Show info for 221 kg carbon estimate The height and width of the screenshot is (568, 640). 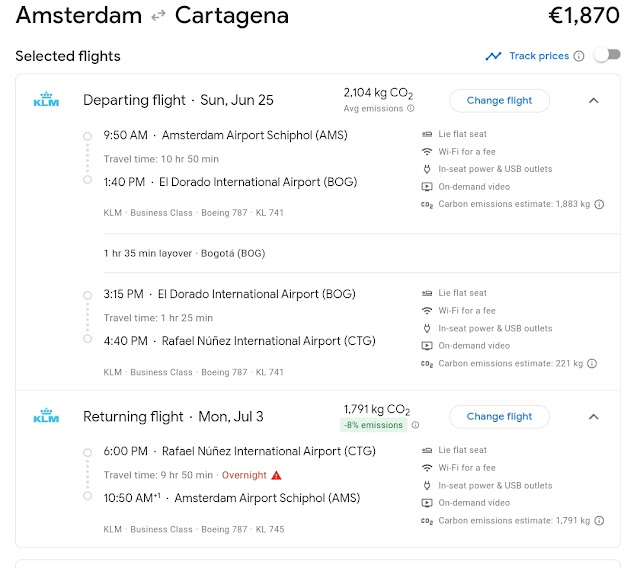tap(598, 364)
